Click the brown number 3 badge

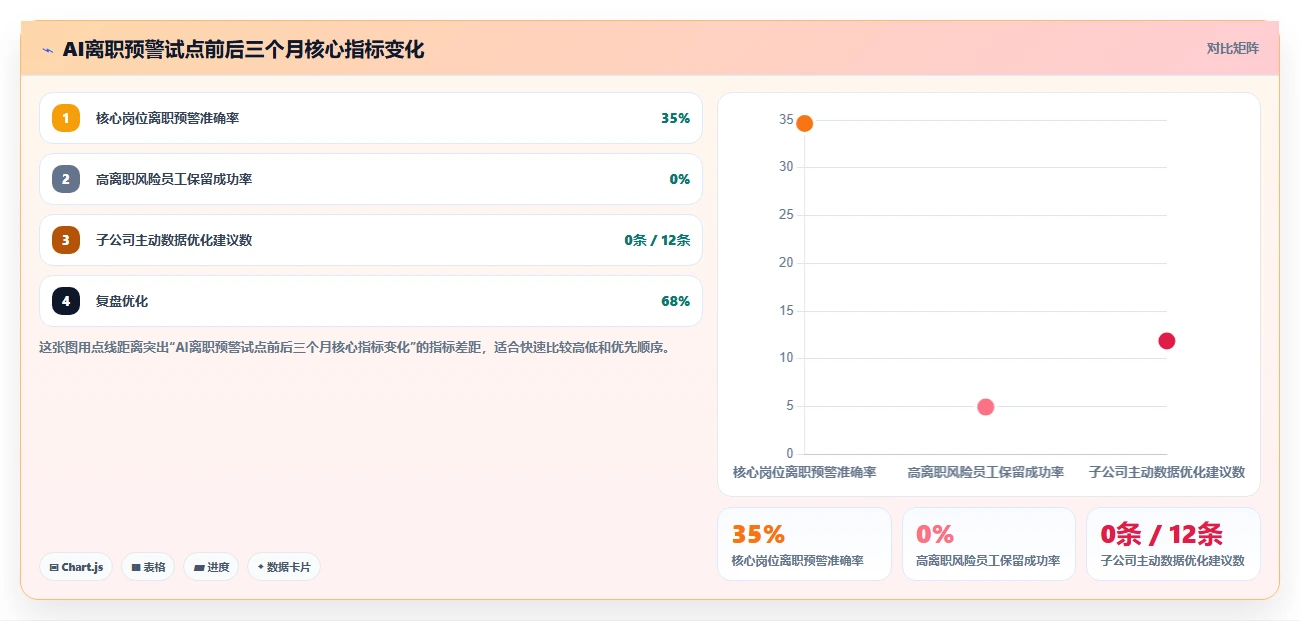point(66,240)
